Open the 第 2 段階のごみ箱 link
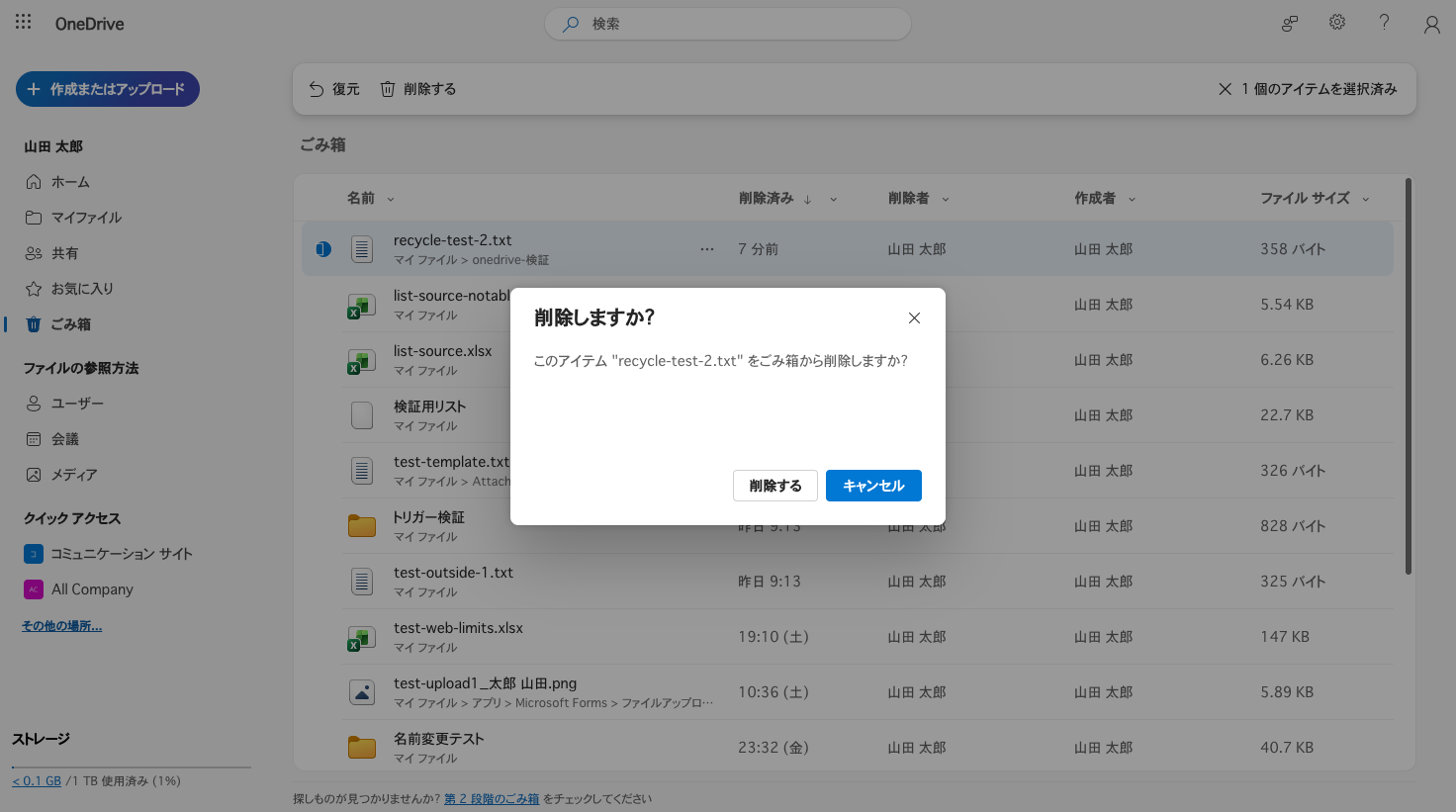 492,799
